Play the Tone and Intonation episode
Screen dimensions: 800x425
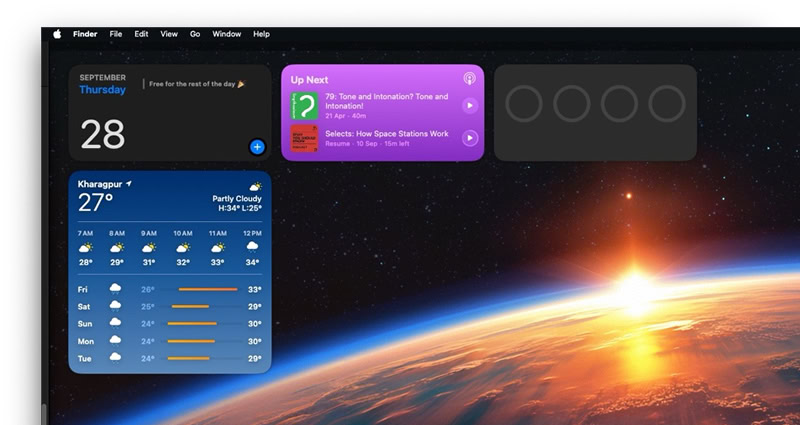470,106
